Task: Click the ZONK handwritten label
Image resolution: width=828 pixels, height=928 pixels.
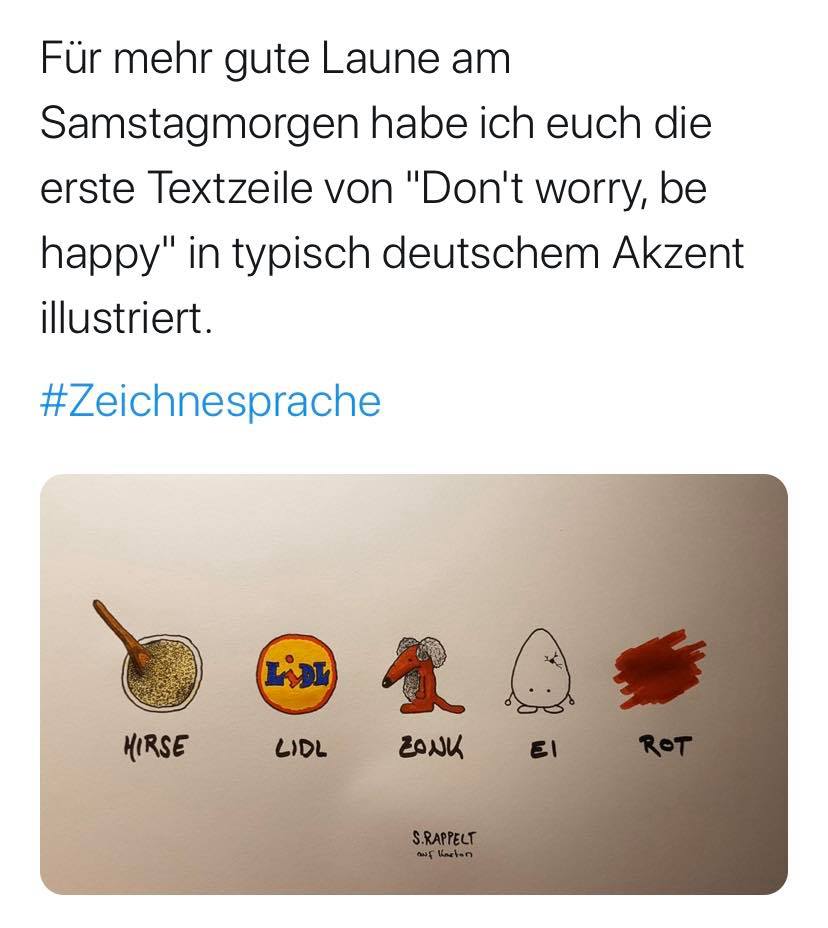Action: pyautogui.click(x=430, y=746)
